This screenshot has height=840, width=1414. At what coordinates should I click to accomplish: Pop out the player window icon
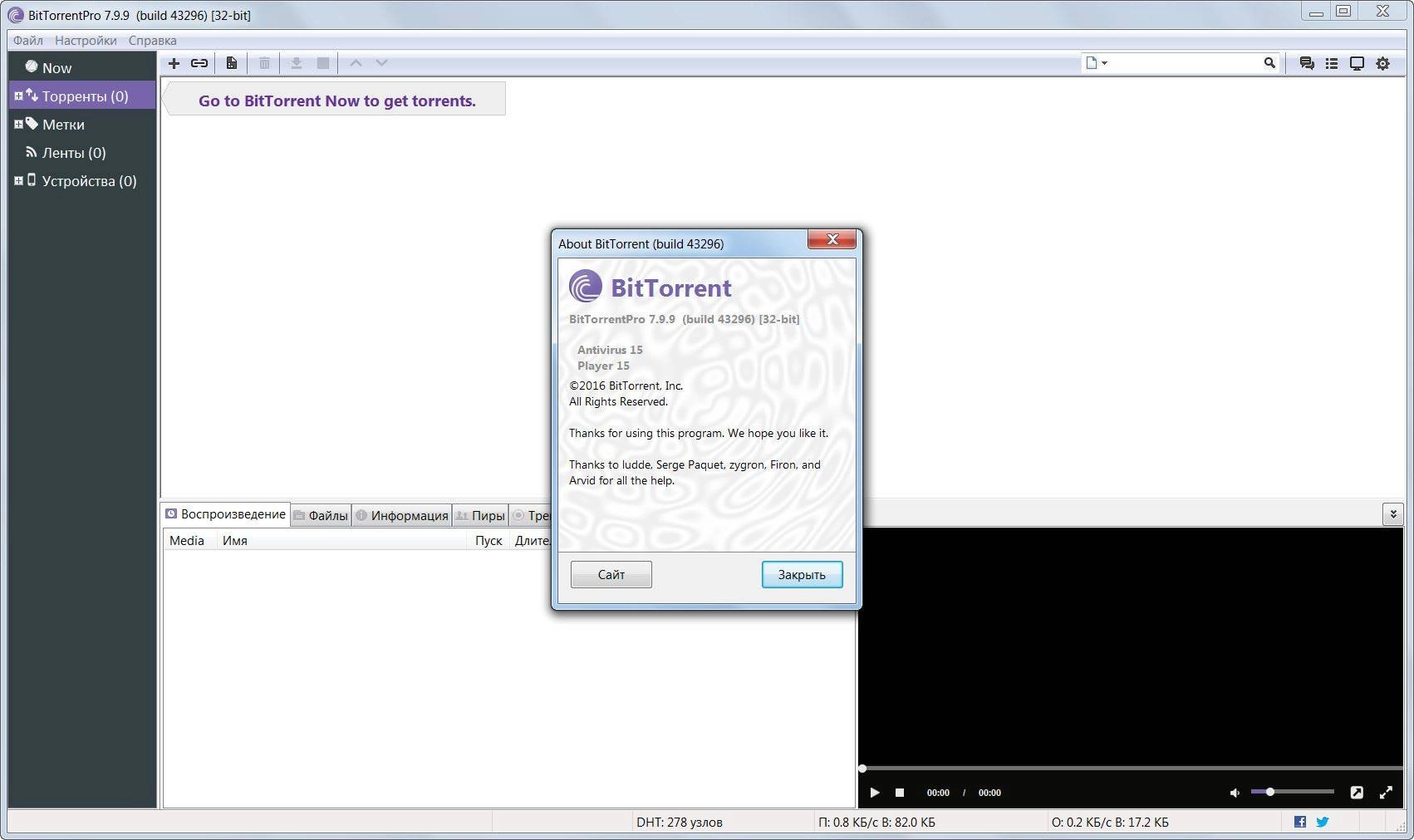(x=1357, y=793)
